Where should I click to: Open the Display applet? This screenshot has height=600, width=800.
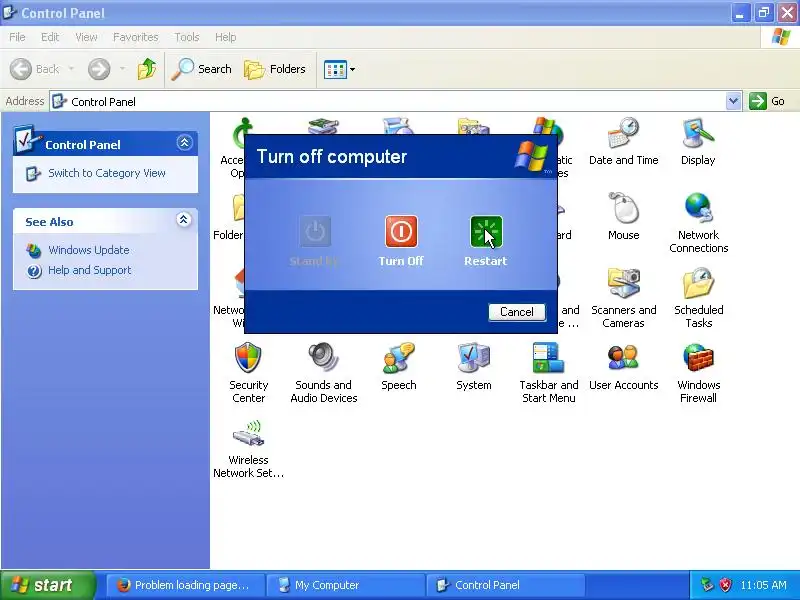698,142
